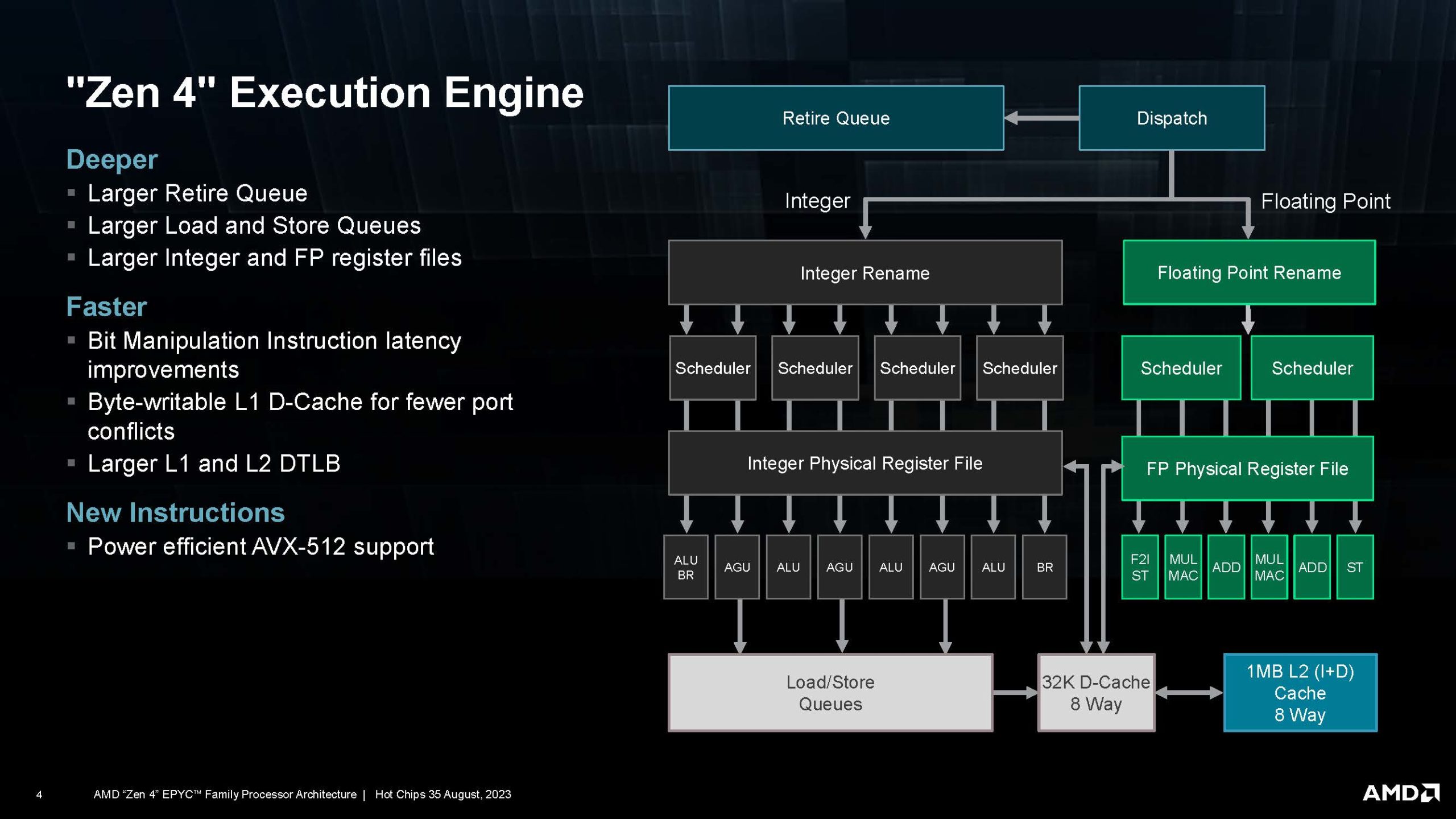The width and height of the screenshot is (1456, 819).
Task: Click the 32K D-Cache 8 Way block
Action: pos(1095,692)
